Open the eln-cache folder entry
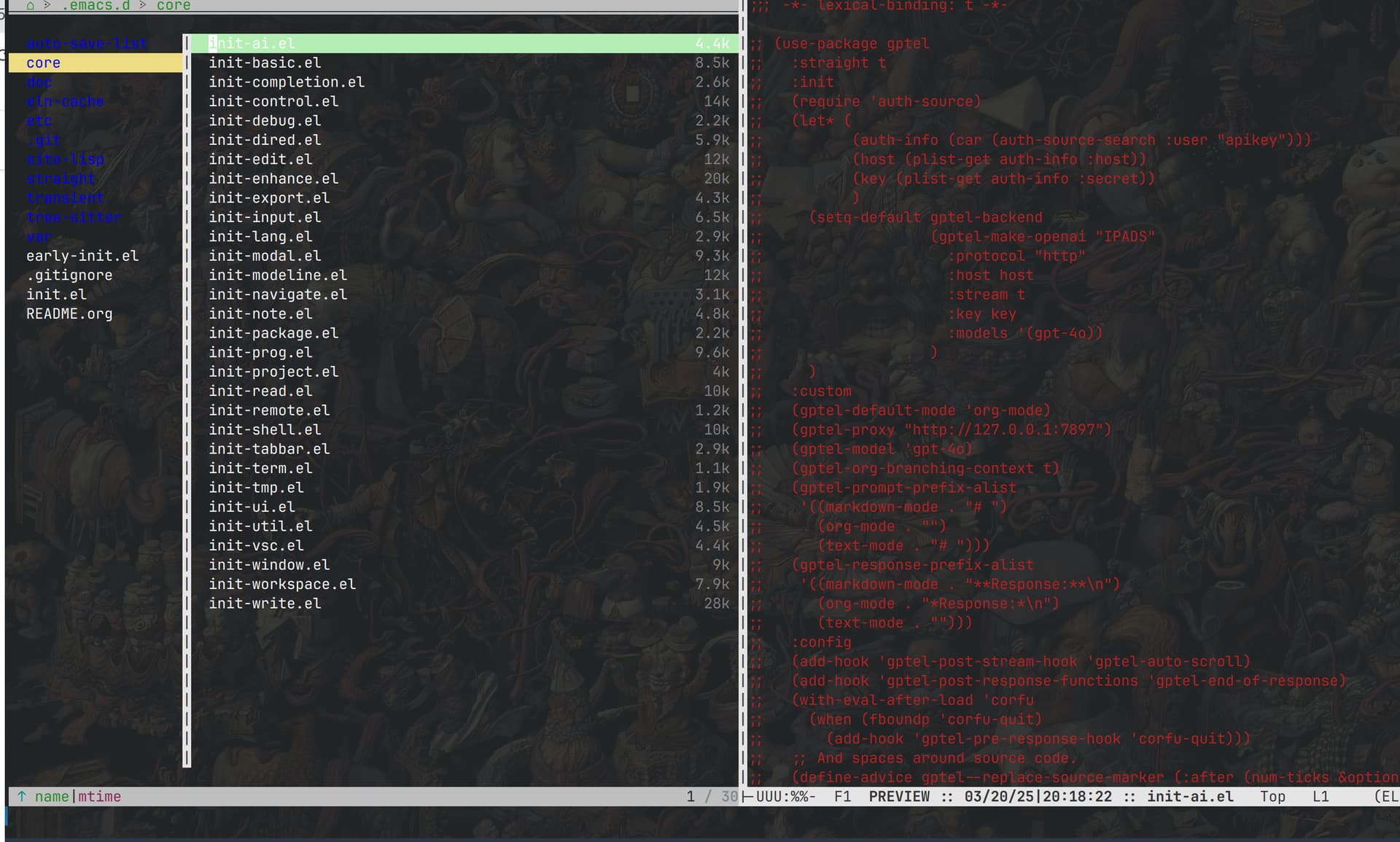 tap(65, 101)
